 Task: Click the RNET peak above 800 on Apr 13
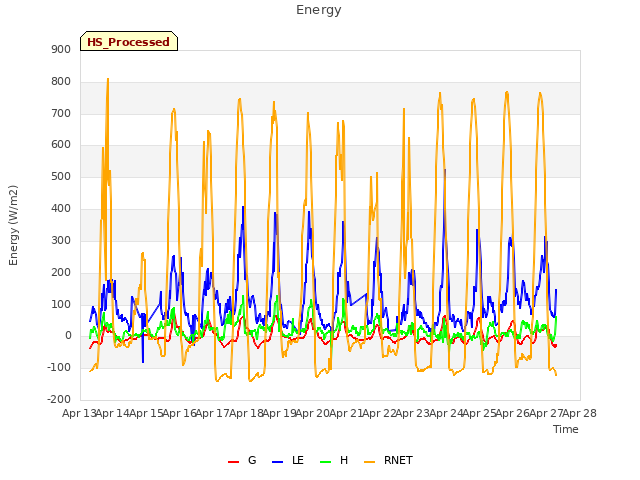(108, 79)
